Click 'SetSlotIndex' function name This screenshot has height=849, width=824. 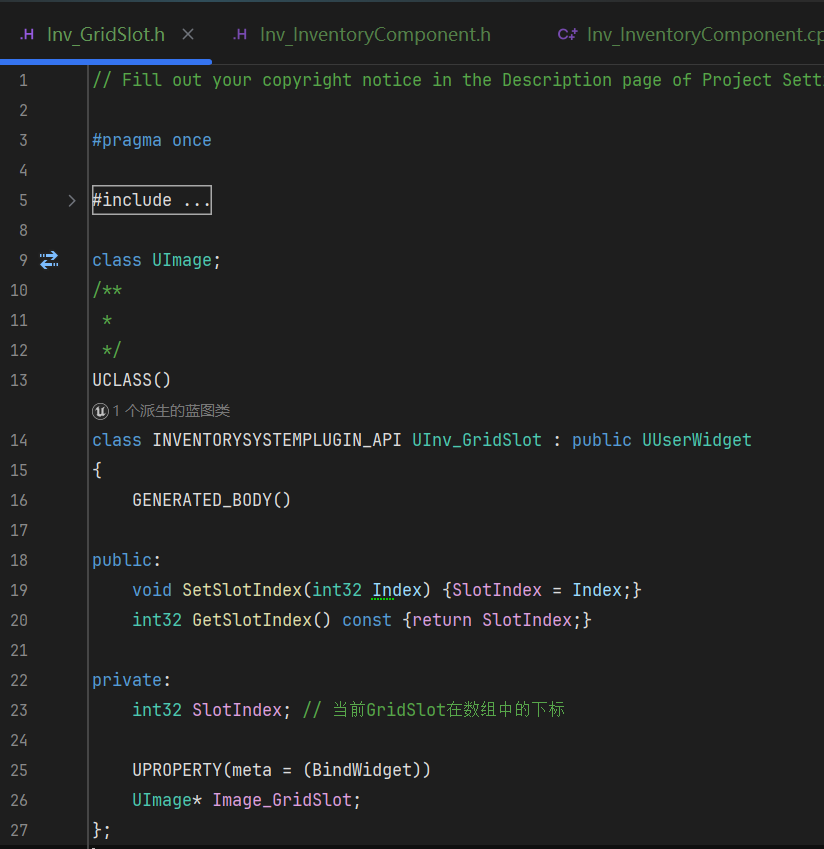point(242,590)
